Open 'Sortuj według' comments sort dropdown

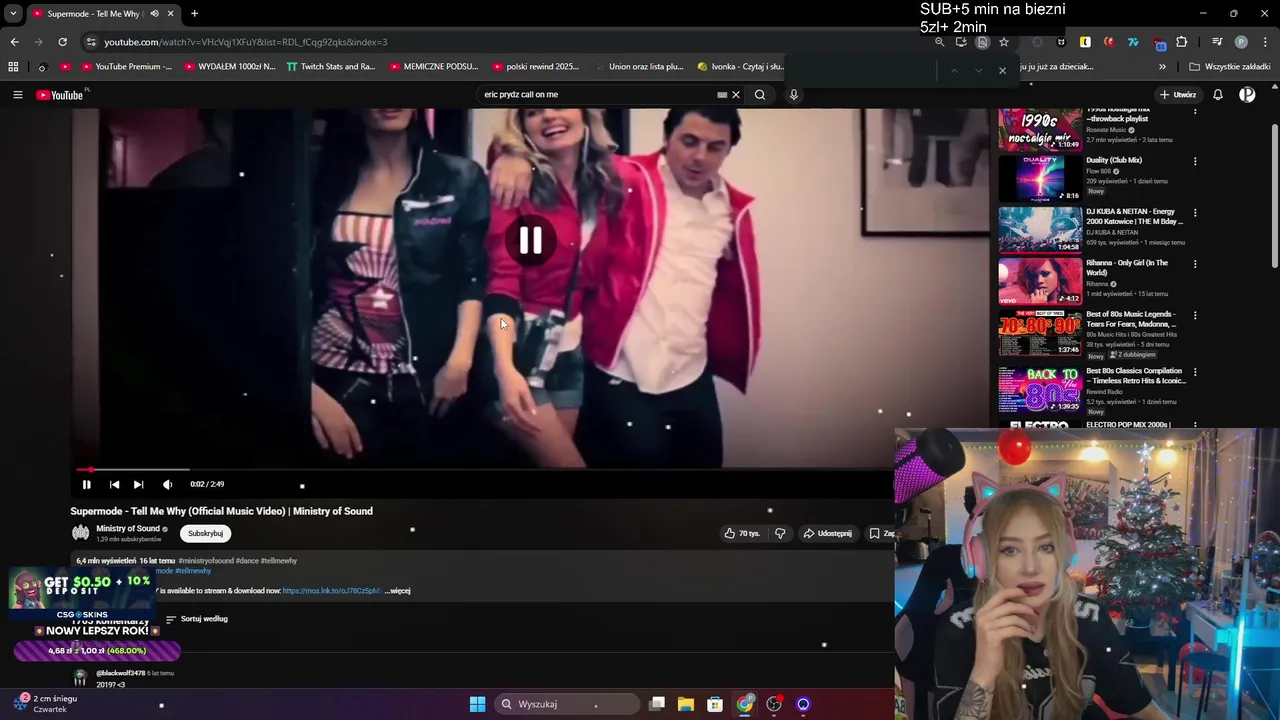click(x=197, y=619)
